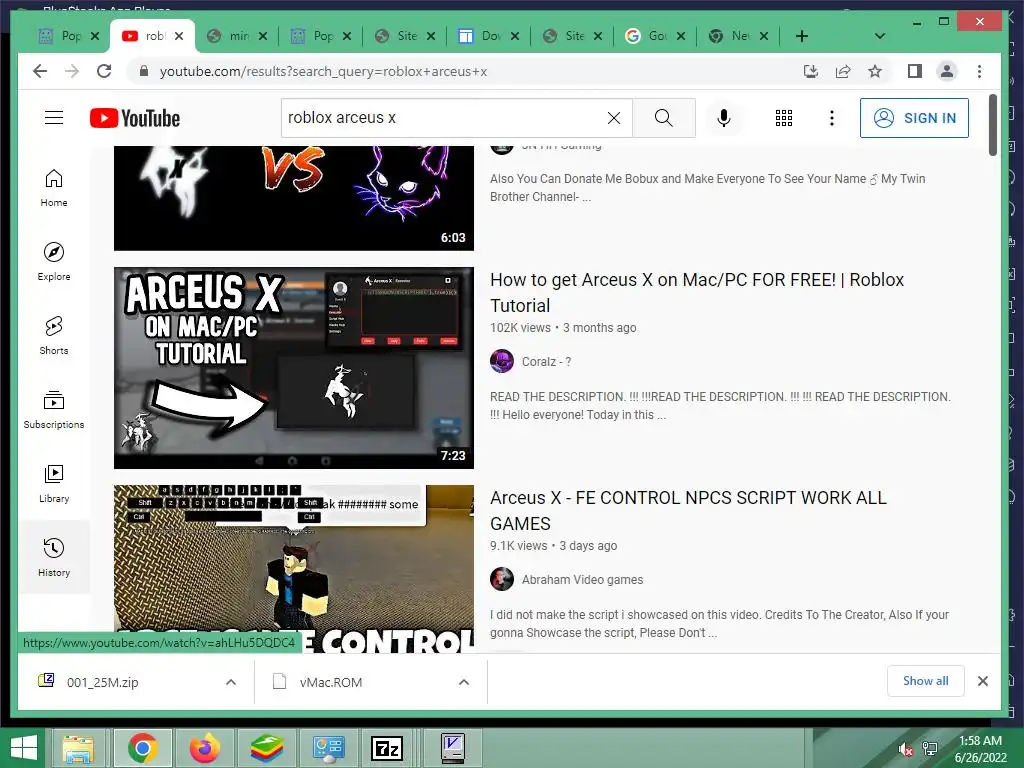Expand 001_25M.zip download options
The width and height of the screenshot is (1024, 768).
231,682
